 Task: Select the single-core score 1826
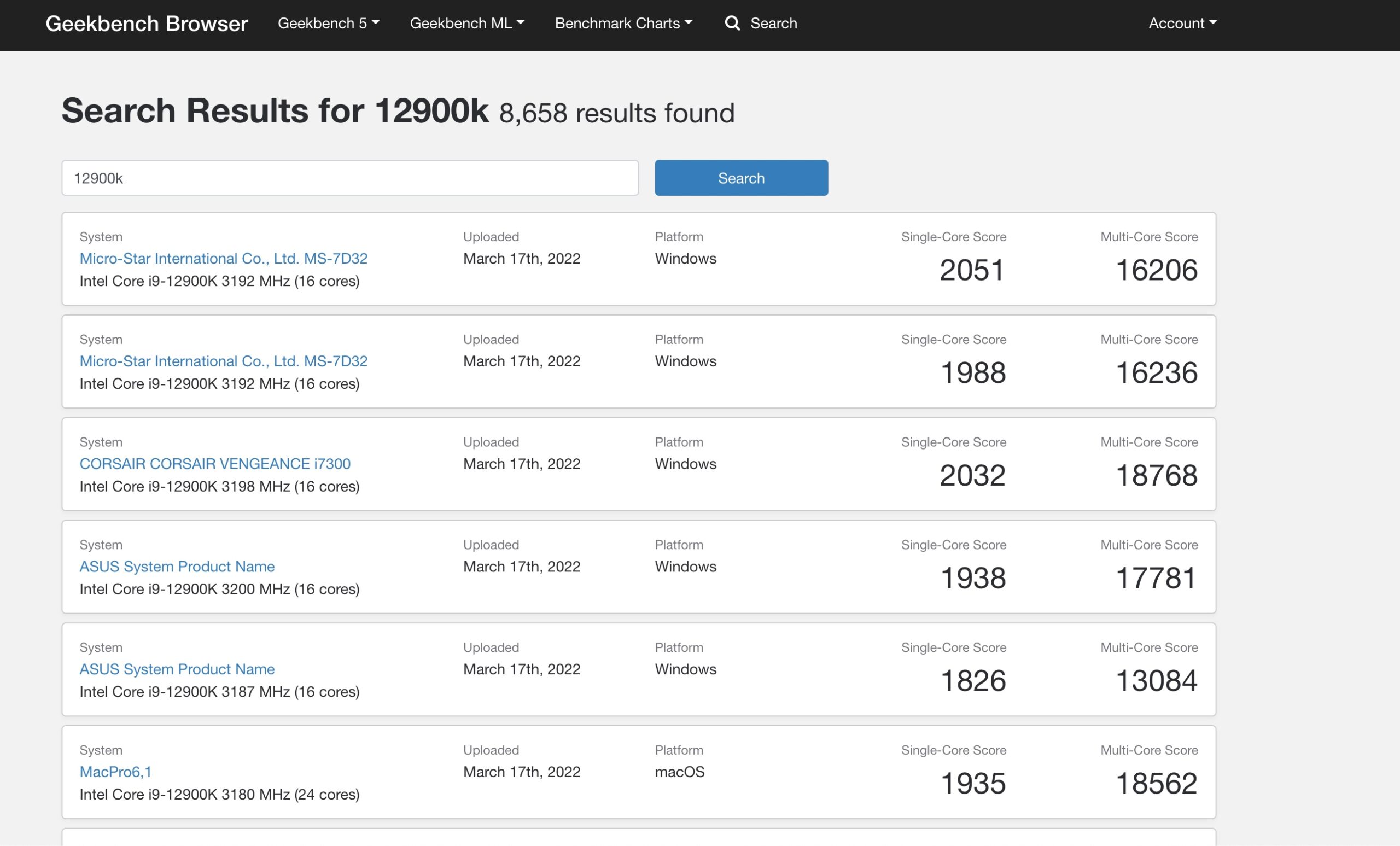tap(973, 681)
